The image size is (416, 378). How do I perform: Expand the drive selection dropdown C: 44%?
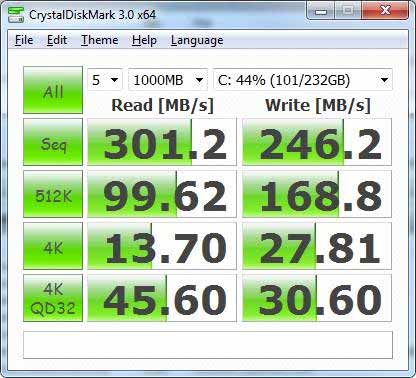303,80
